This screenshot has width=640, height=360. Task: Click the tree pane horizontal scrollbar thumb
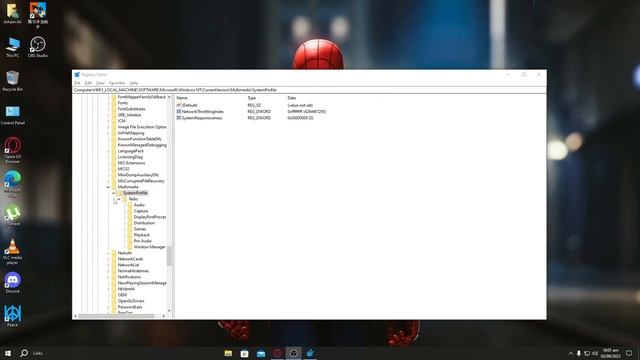(116, 316)
